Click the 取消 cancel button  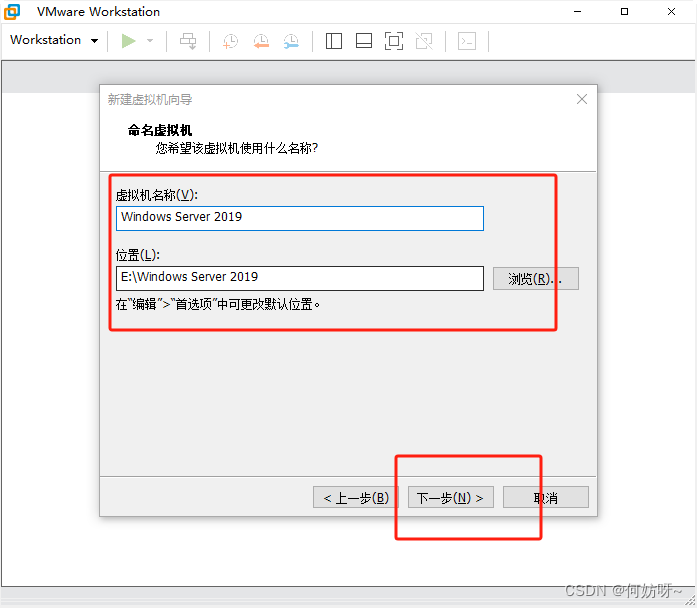(546, 497)
